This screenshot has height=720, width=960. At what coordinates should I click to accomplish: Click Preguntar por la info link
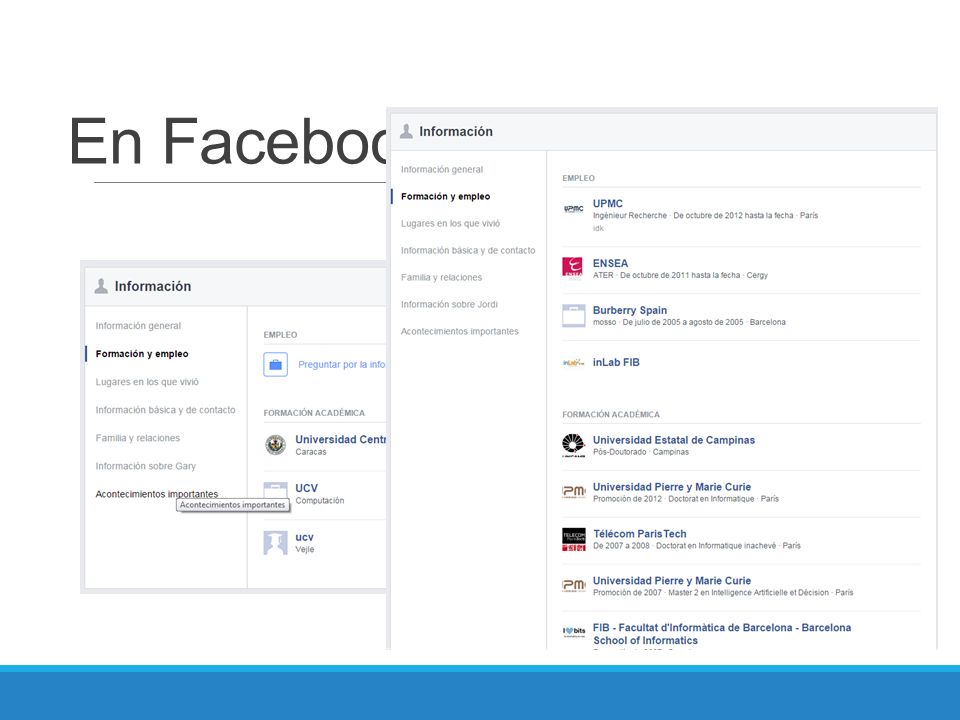click(x=341, y=365)
